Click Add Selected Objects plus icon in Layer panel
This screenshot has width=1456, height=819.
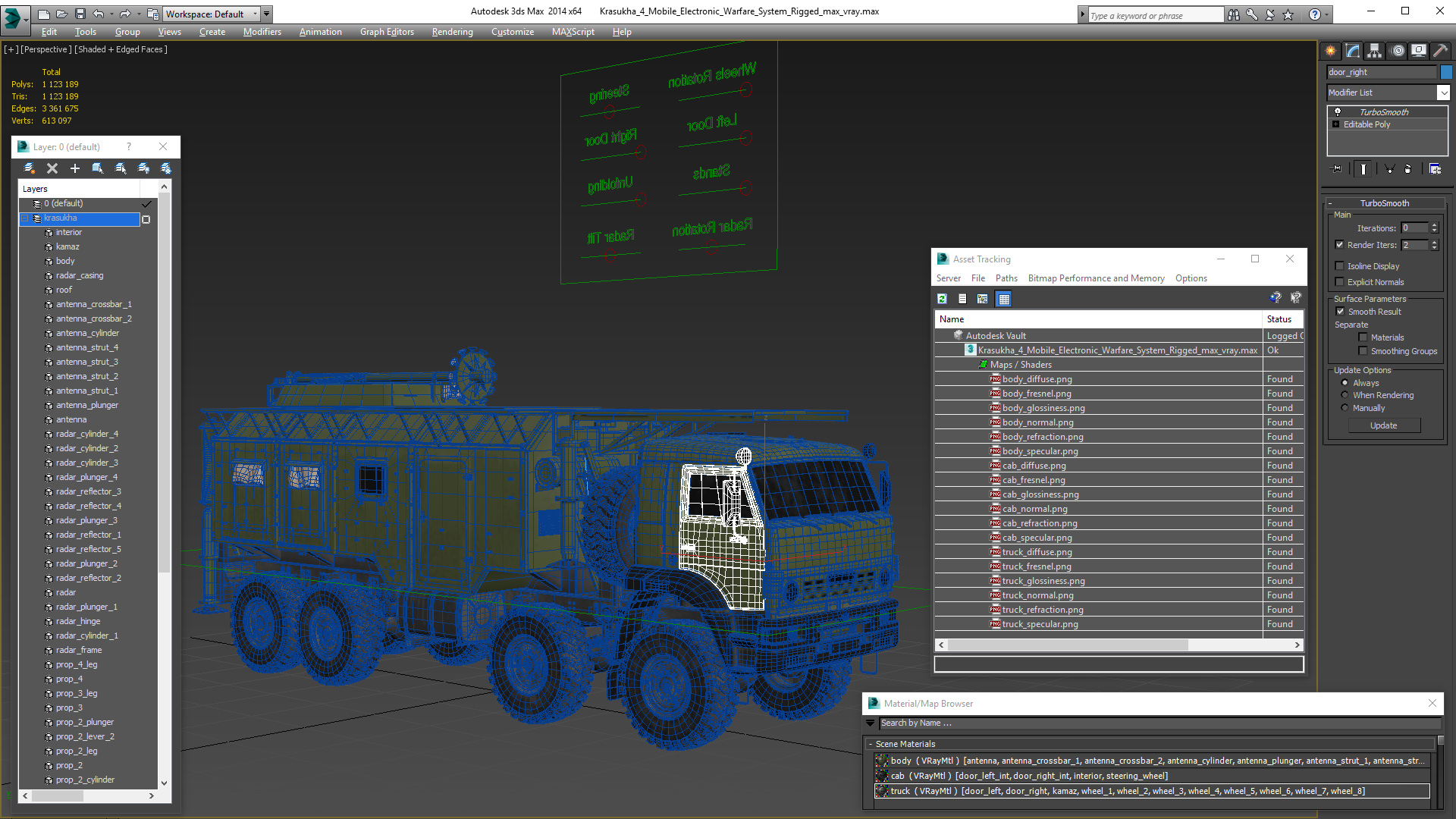pos(75,168)
